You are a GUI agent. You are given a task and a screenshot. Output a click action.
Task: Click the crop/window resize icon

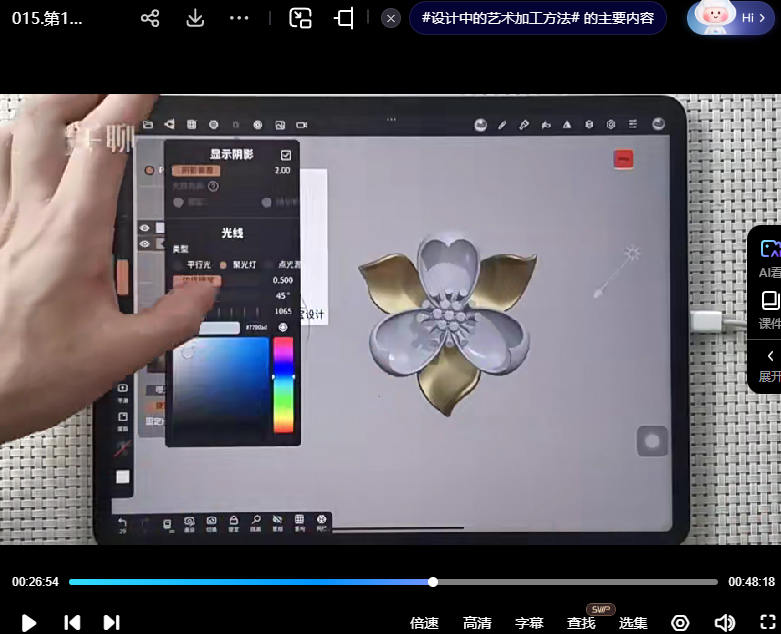(344, 18)
